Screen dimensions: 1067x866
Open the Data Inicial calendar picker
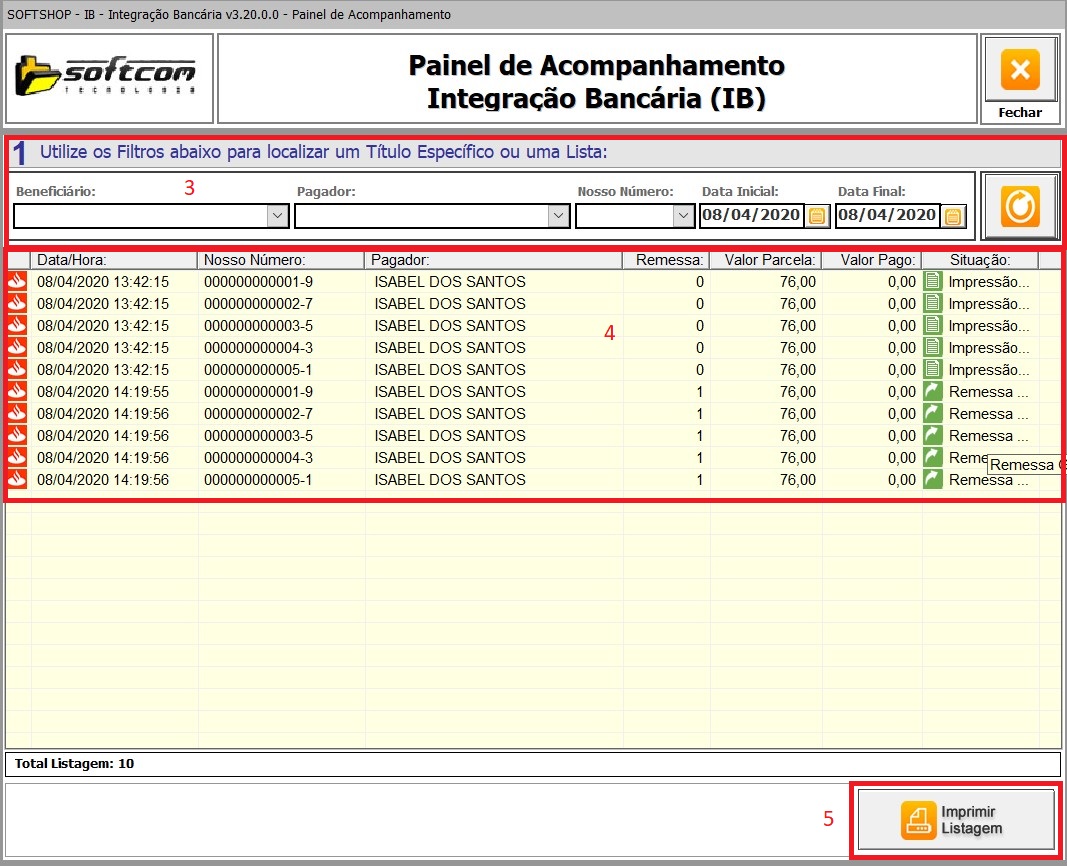tap(817, 216)
